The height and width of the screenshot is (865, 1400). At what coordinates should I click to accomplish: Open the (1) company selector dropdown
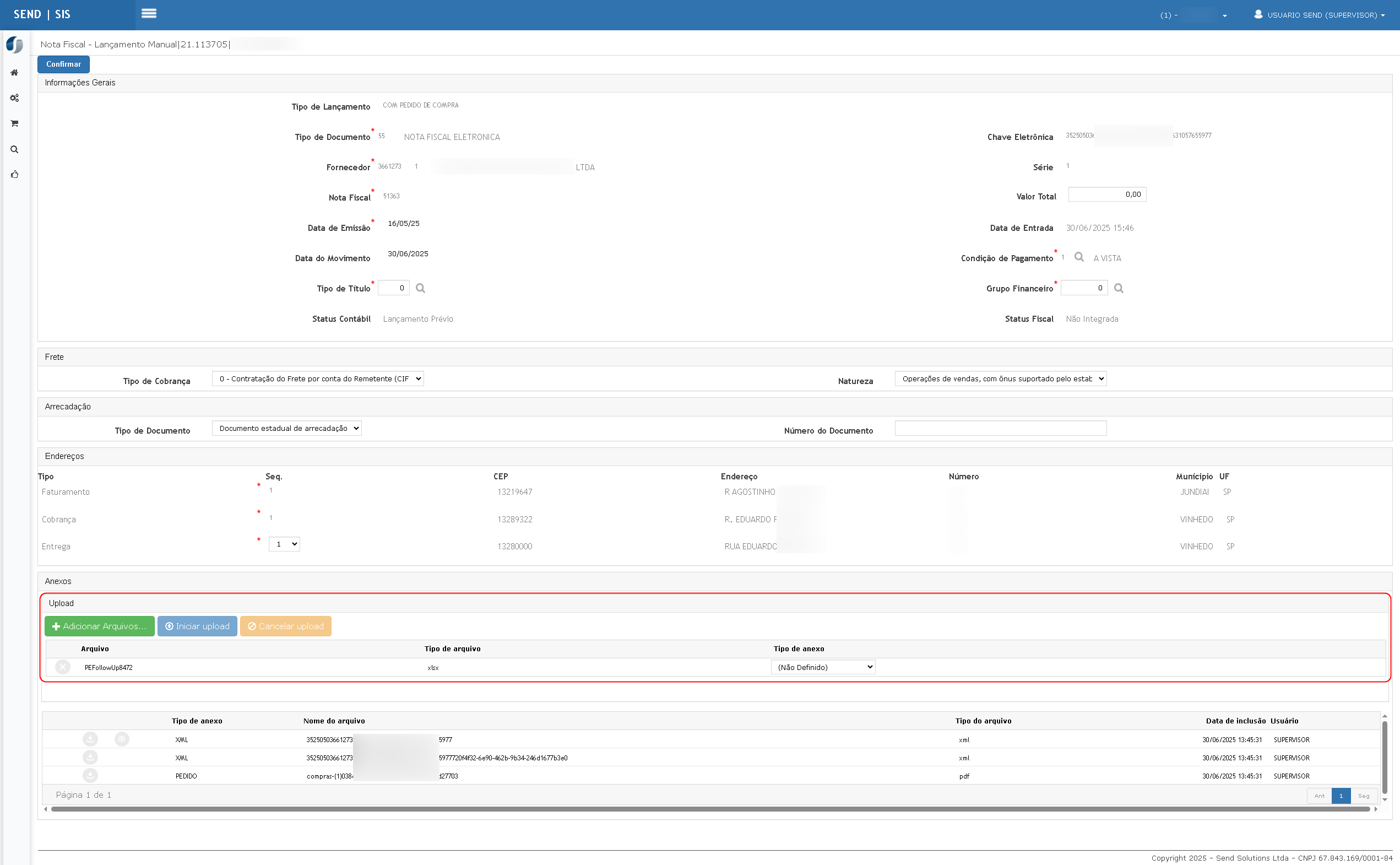pos(1193,15)
